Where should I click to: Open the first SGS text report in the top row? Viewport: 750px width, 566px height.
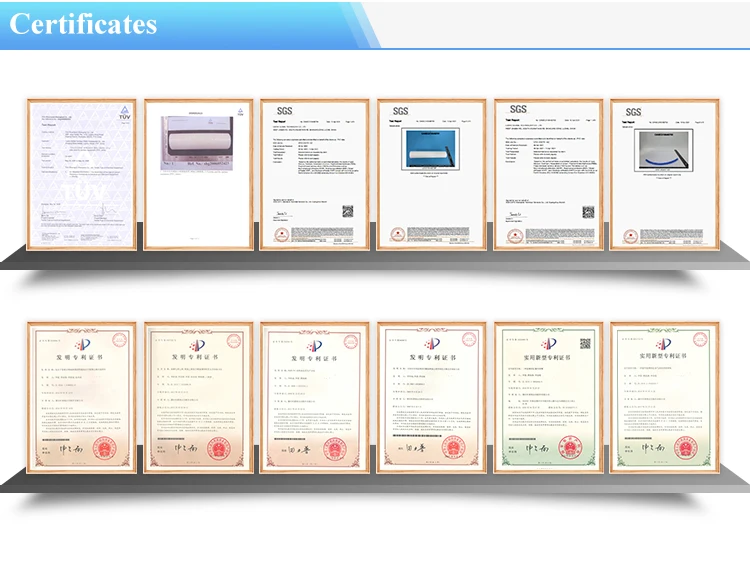pyautogui.click(x=315, y=174)
